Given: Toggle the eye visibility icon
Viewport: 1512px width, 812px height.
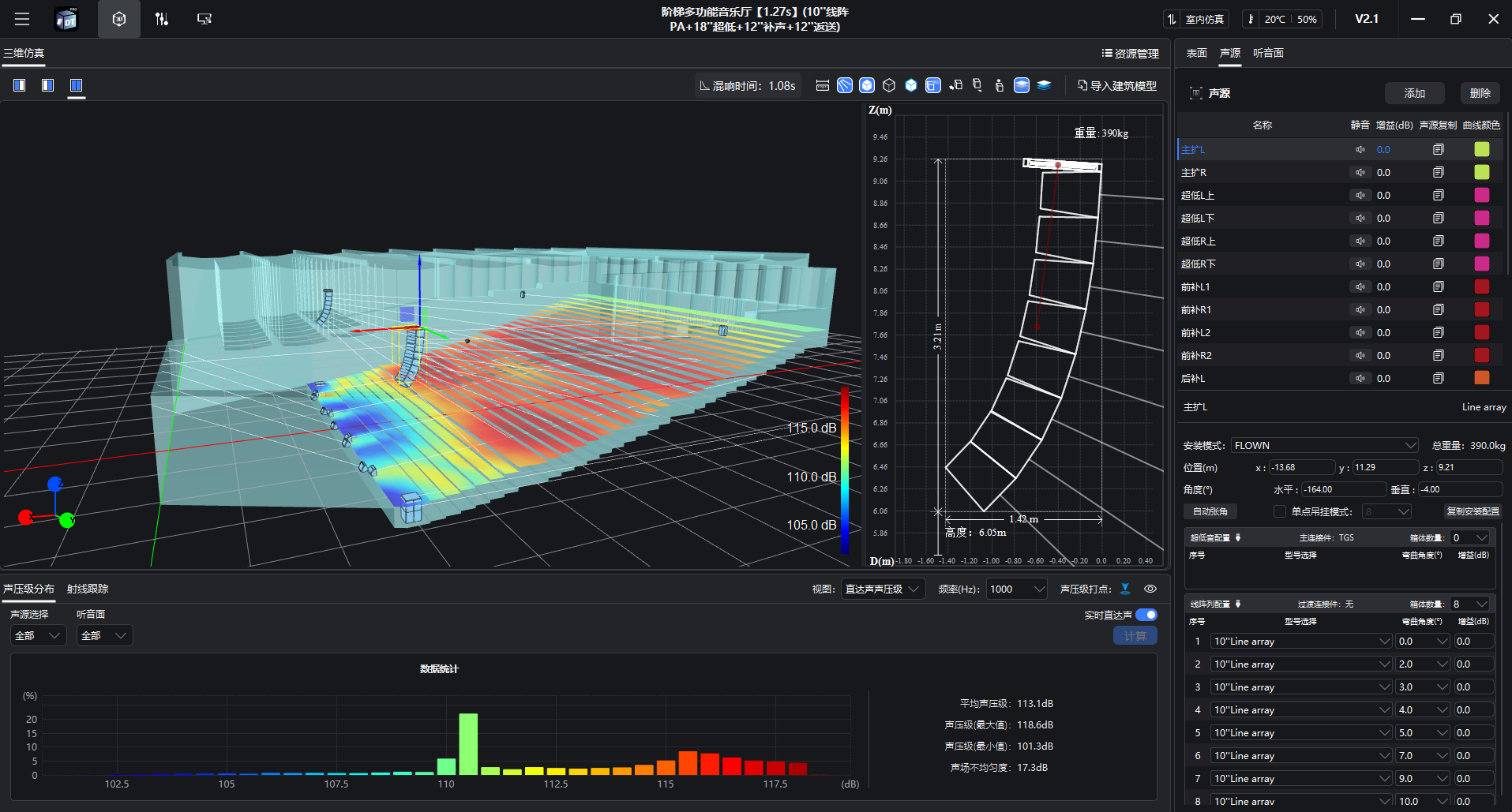Looking at the screenshot, I should (1150, 589).
